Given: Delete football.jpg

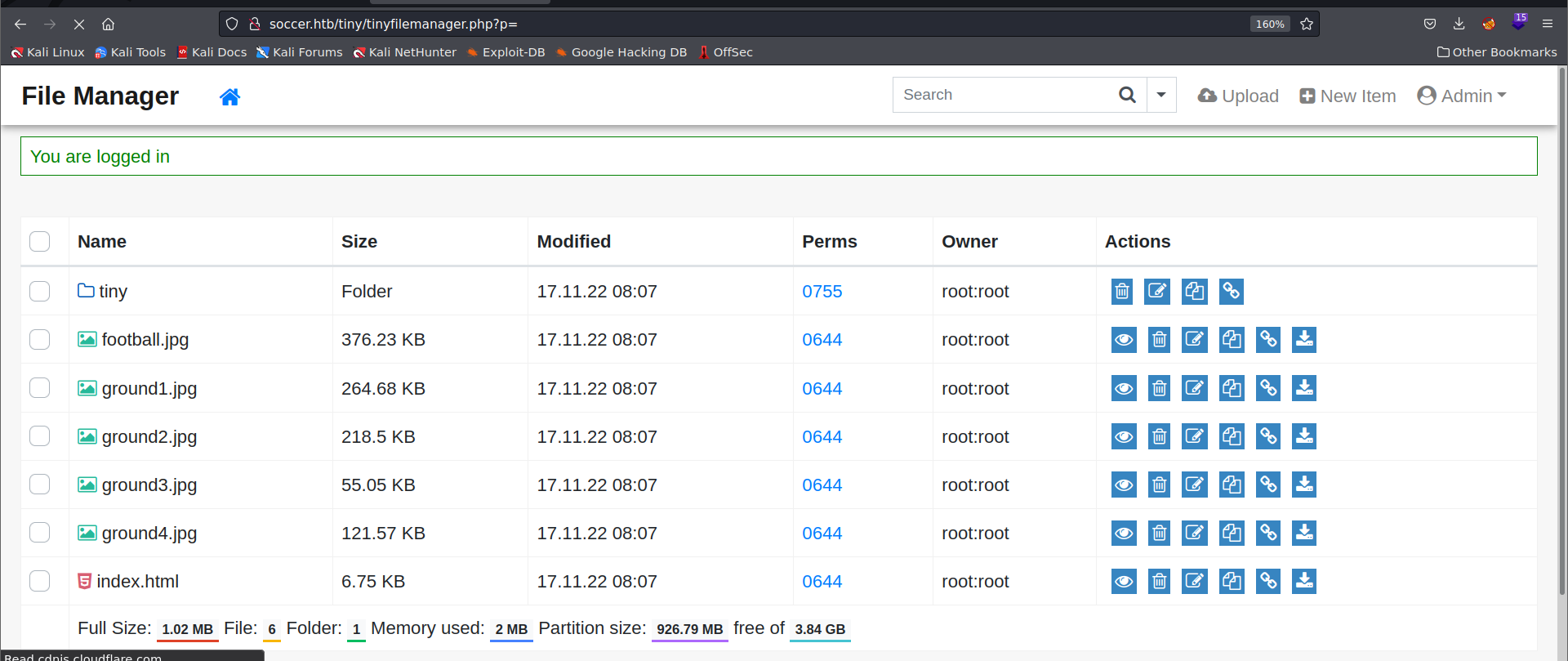Looking at the screenshot, I should point(1159,340).
